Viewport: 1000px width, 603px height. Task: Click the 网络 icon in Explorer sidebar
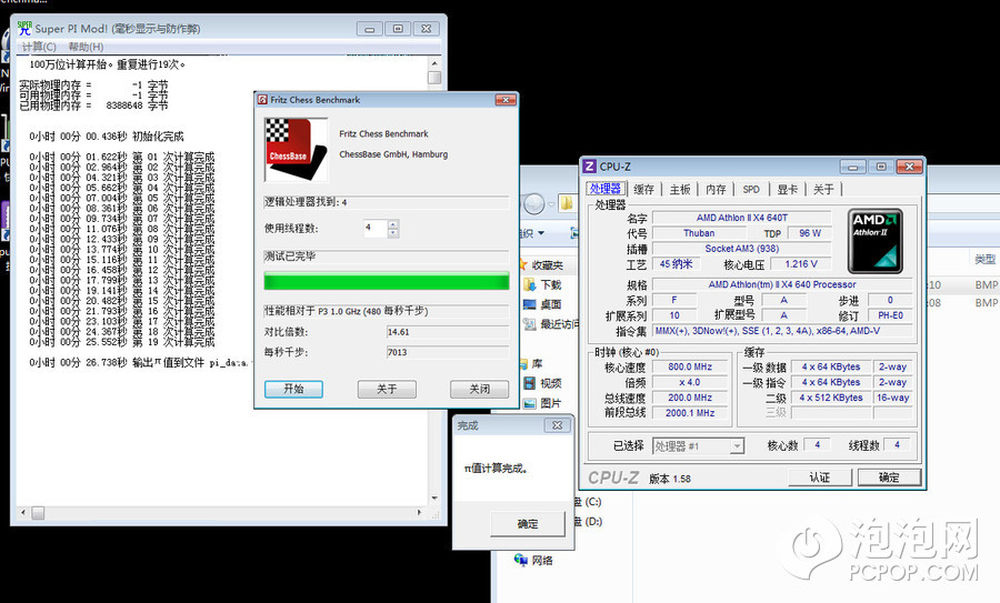[x=521, y=560]
